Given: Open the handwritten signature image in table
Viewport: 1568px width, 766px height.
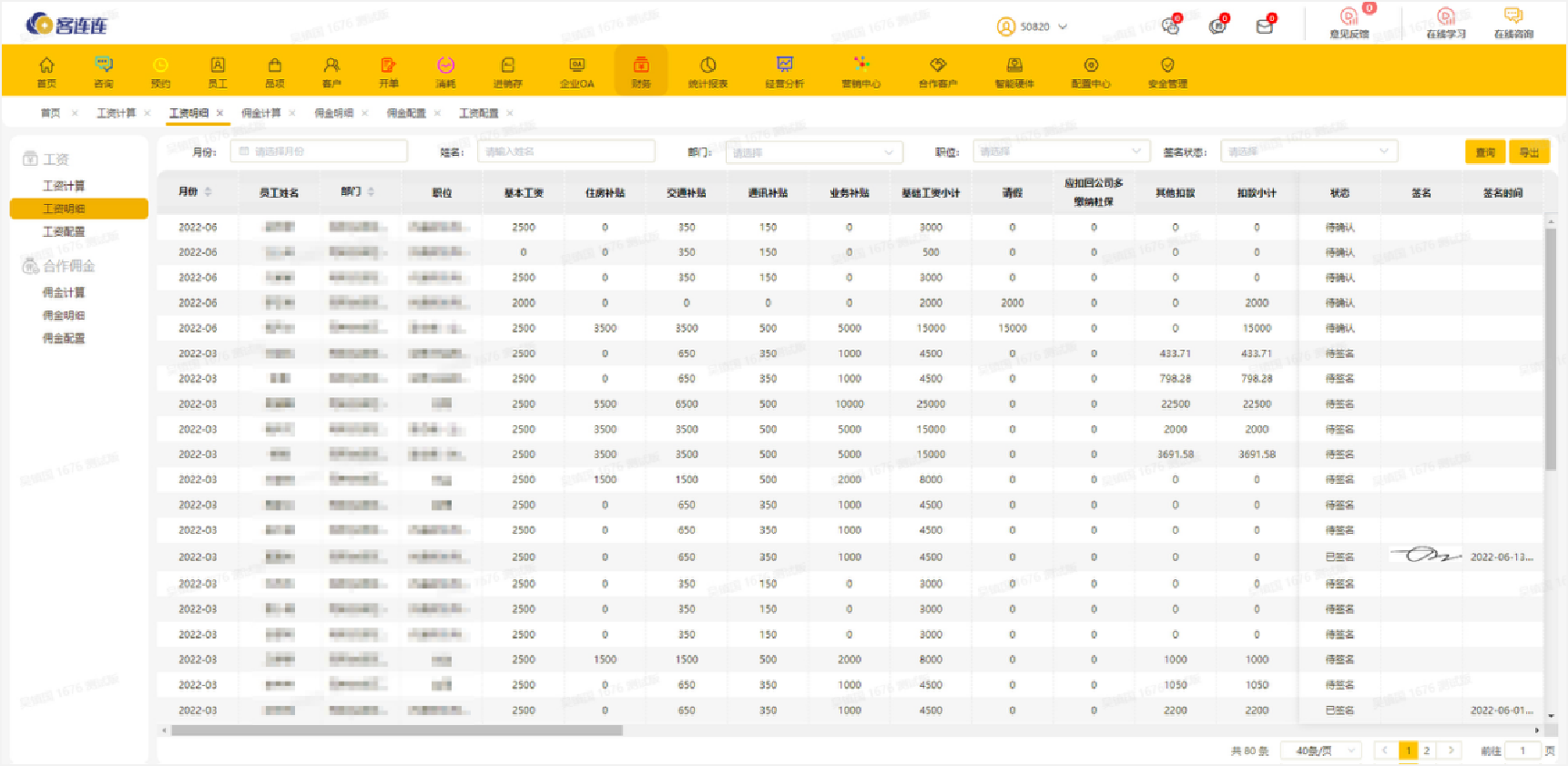Looking at the screenshot, I should (1425, 555).
